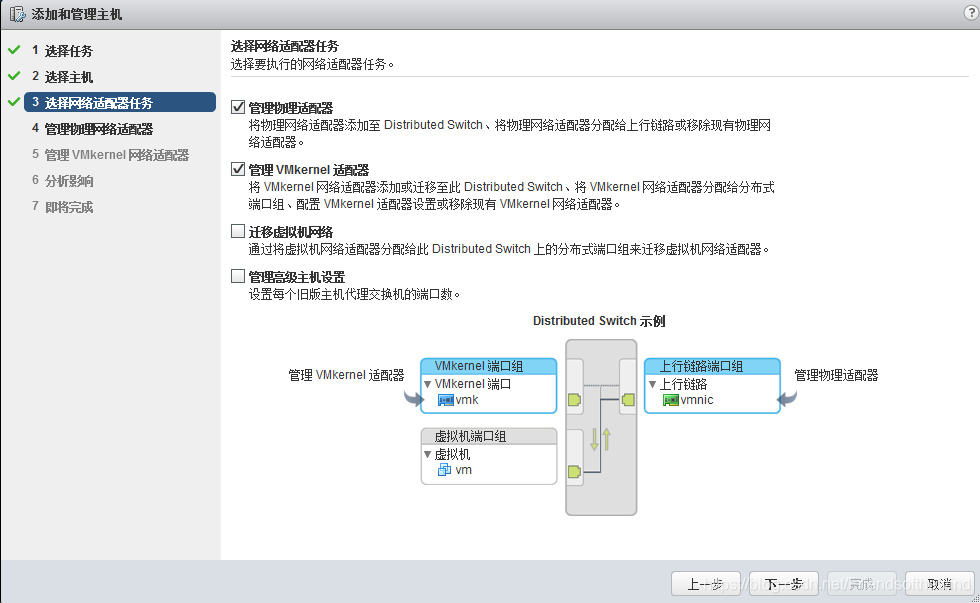Click the green checkmark beside step 1

[14, 49]
